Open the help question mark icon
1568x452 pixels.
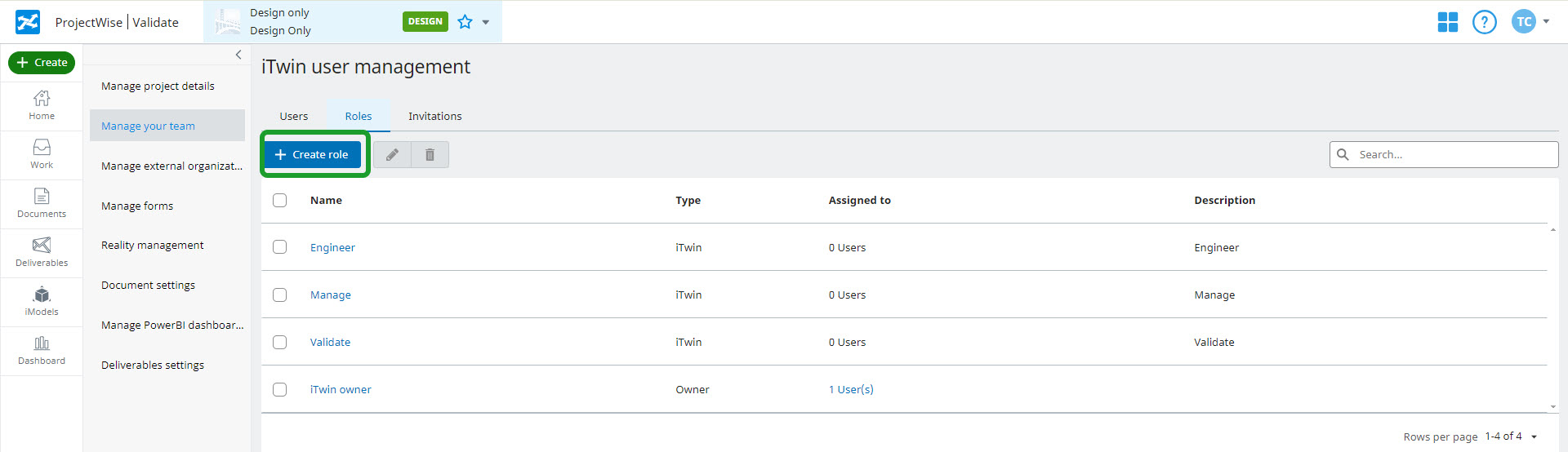1484,22
